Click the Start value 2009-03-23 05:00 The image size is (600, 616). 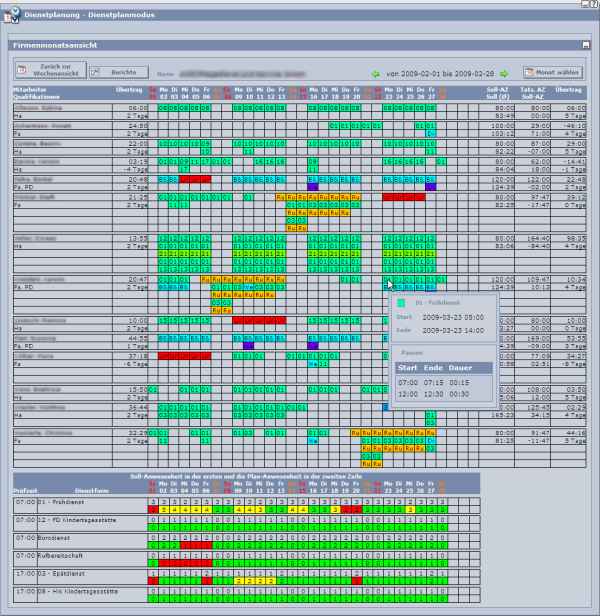click(x=453, y=317)
